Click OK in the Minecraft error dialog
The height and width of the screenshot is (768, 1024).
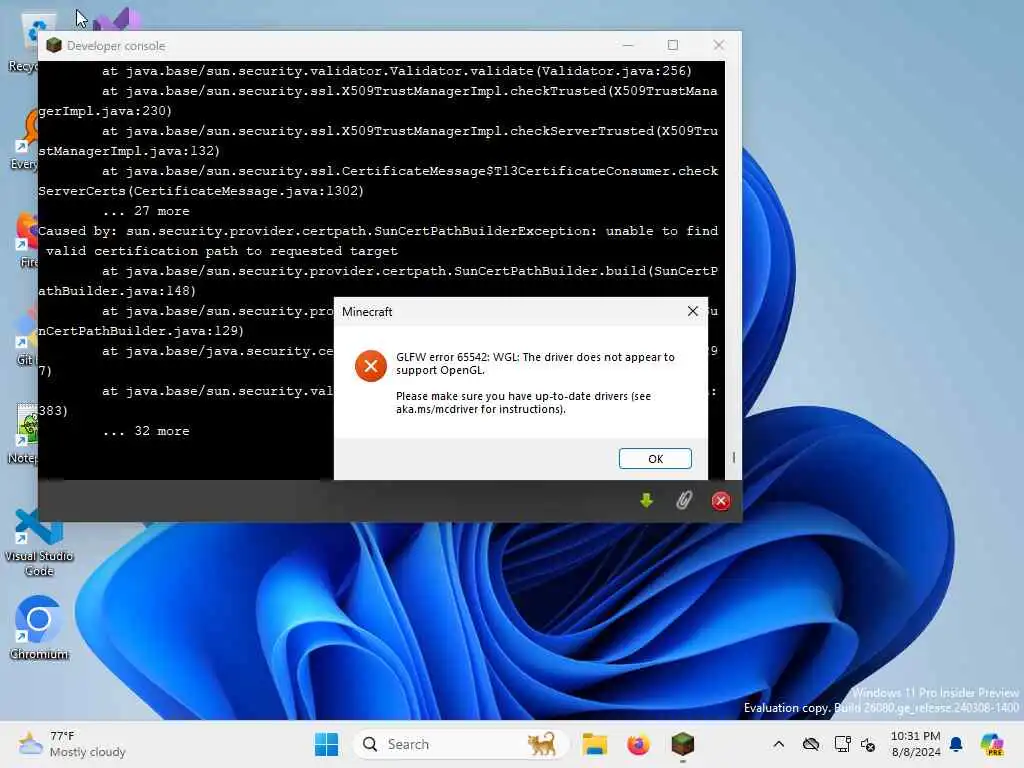(x=655, y=458)
